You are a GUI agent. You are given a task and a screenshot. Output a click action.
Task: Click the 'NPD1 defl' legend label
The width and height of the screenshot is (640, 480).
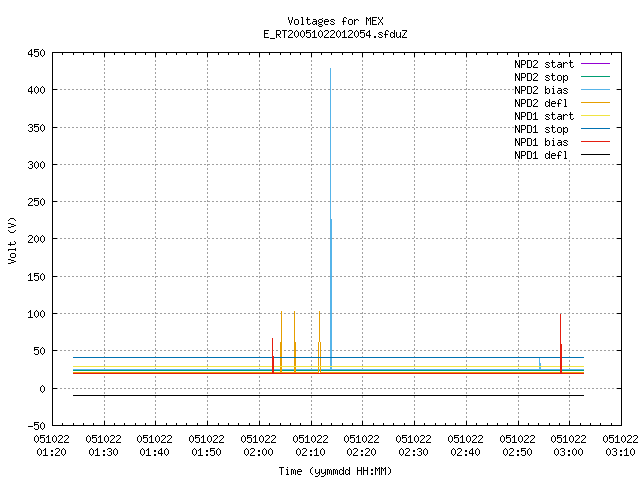(541, 156)
